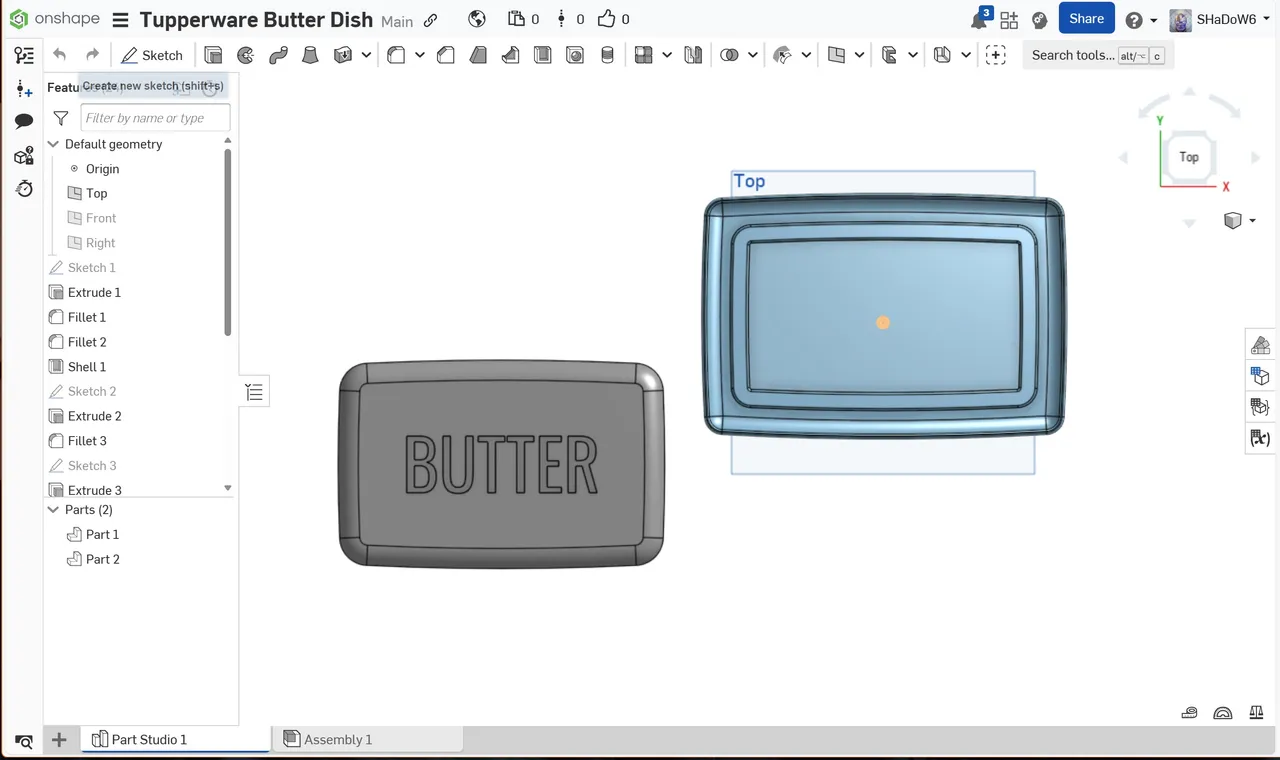
Task: Select the Transform tool
Action: point(781,55)
